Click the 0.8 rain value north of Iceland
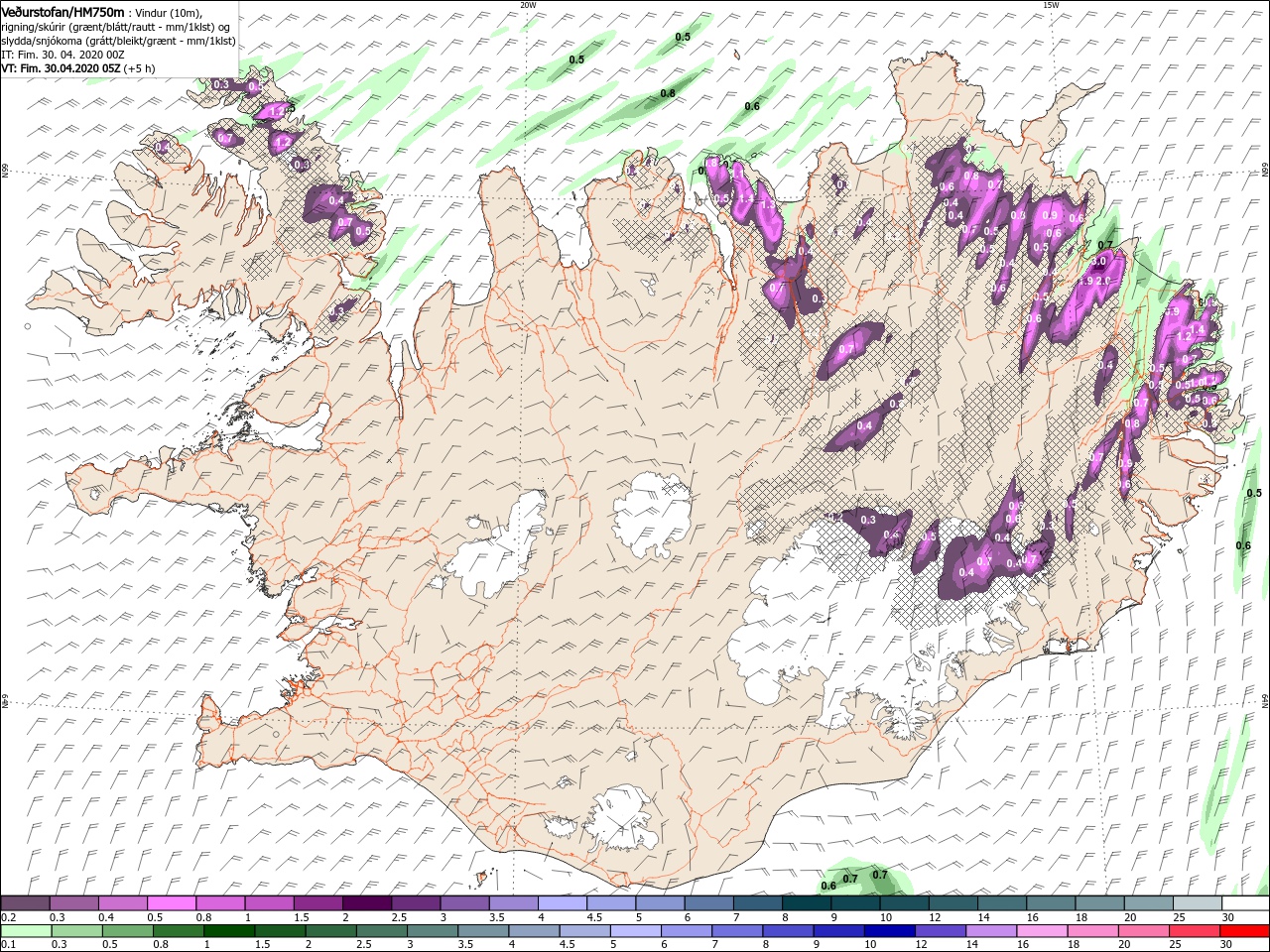 pos(668,94)
